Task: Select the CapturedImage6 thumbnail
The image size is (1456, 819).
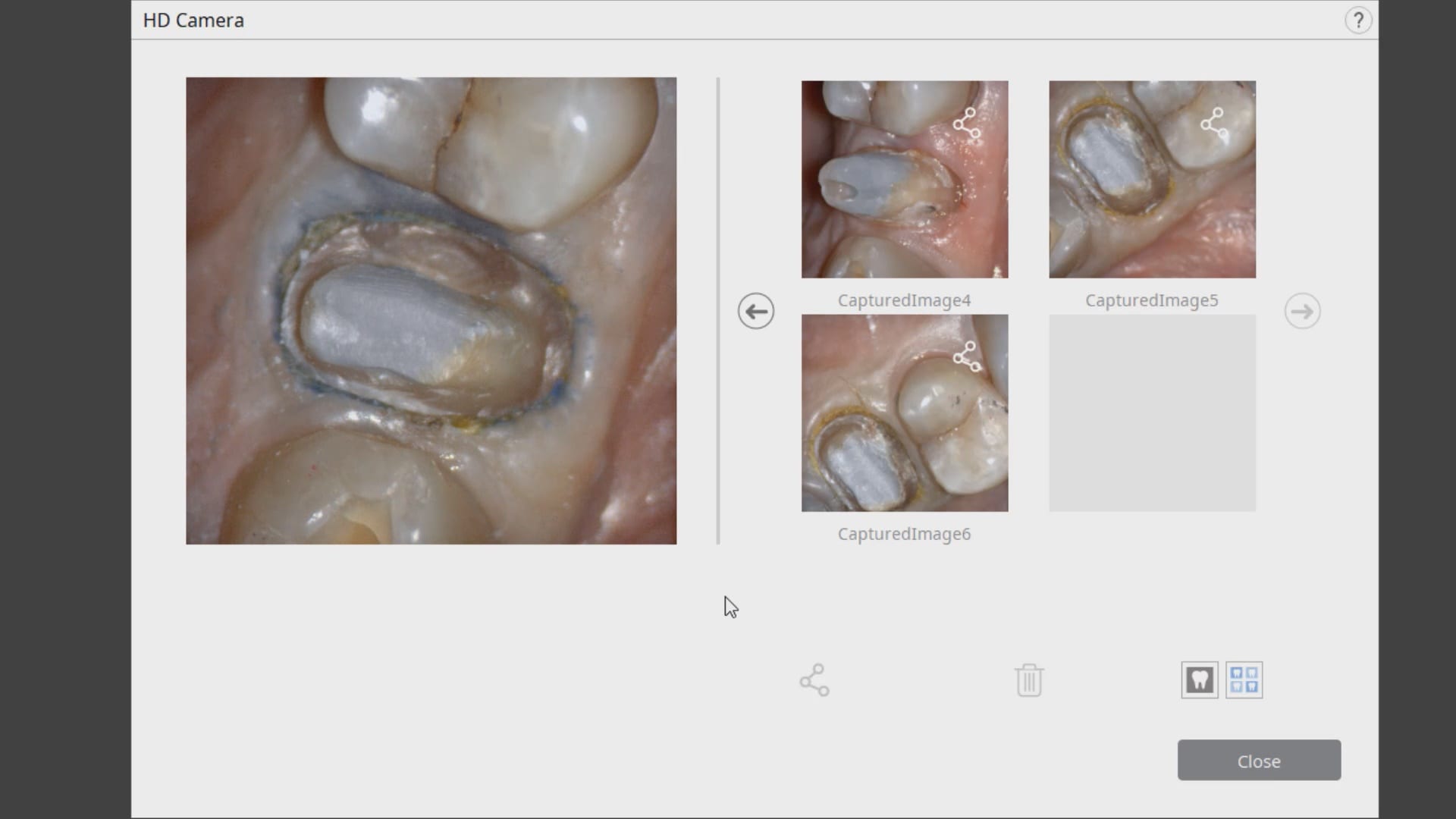Action: click(x=905, y=413)
